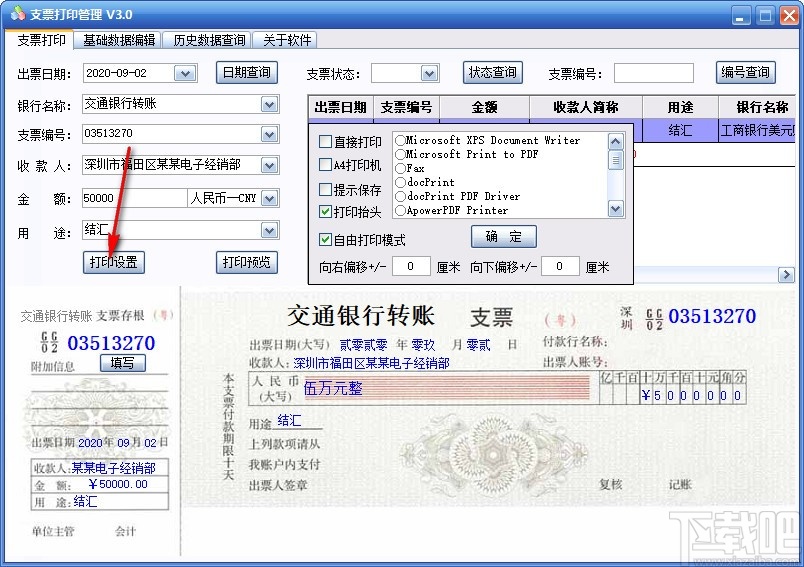Viewport: 804px width, 567px height.
Task: Click the 日期查询 button
Action: click(x=247, y=72)
